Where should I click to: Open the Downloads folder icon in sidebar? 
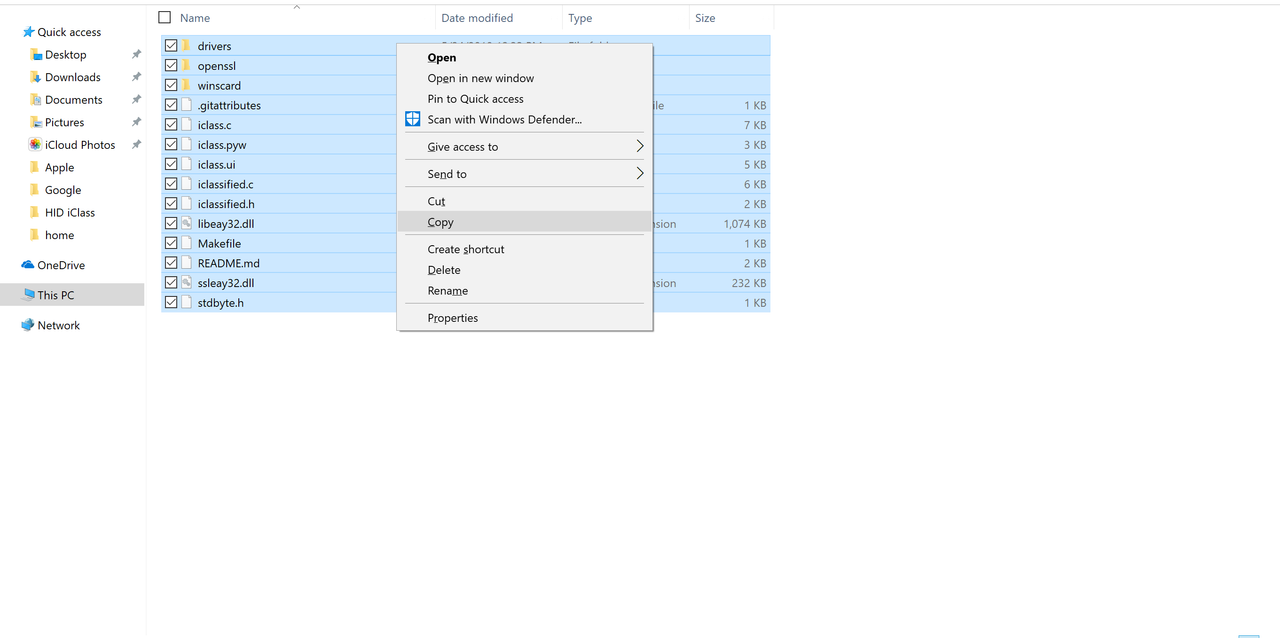coord(36,77)
